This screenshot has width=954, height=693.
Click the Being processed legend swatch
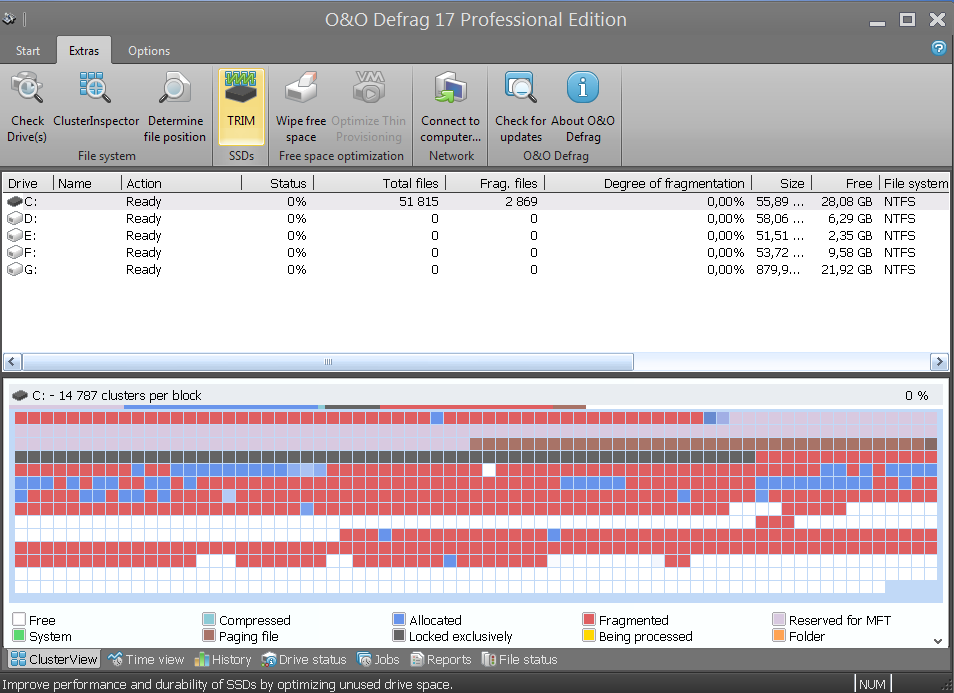coord(588,635)
